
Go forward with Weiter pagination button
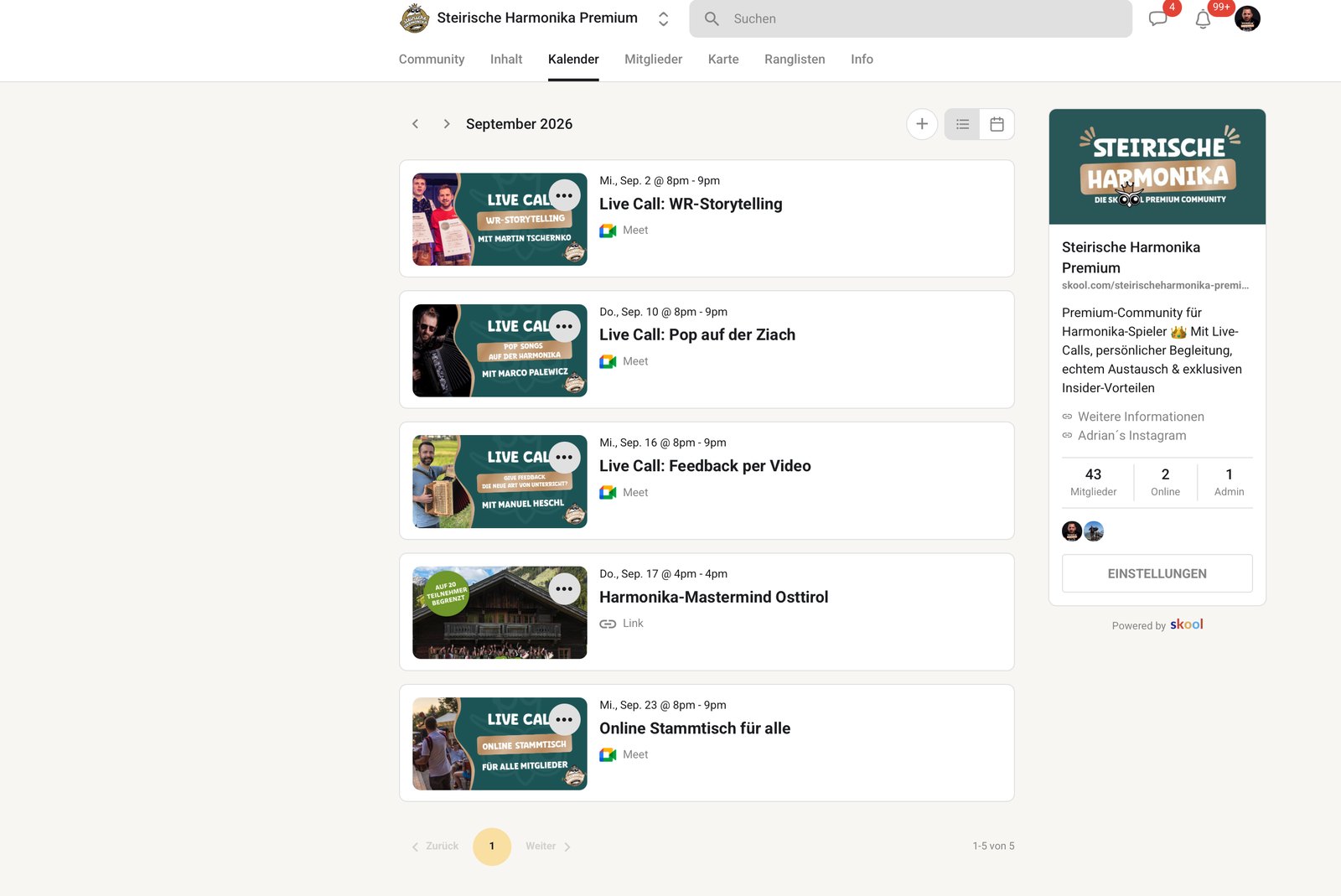tap(548, 847)
